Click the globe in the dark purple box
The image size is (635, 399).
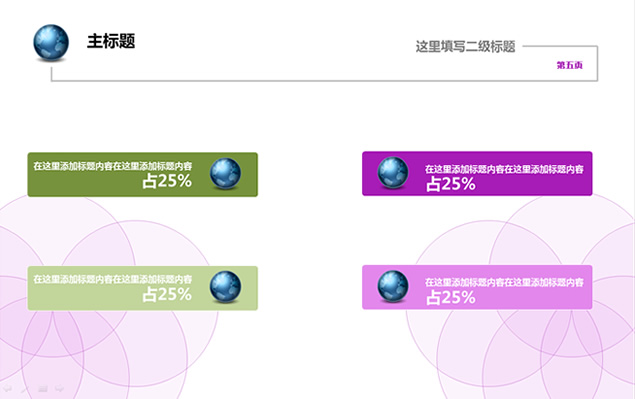pos(393,173)
